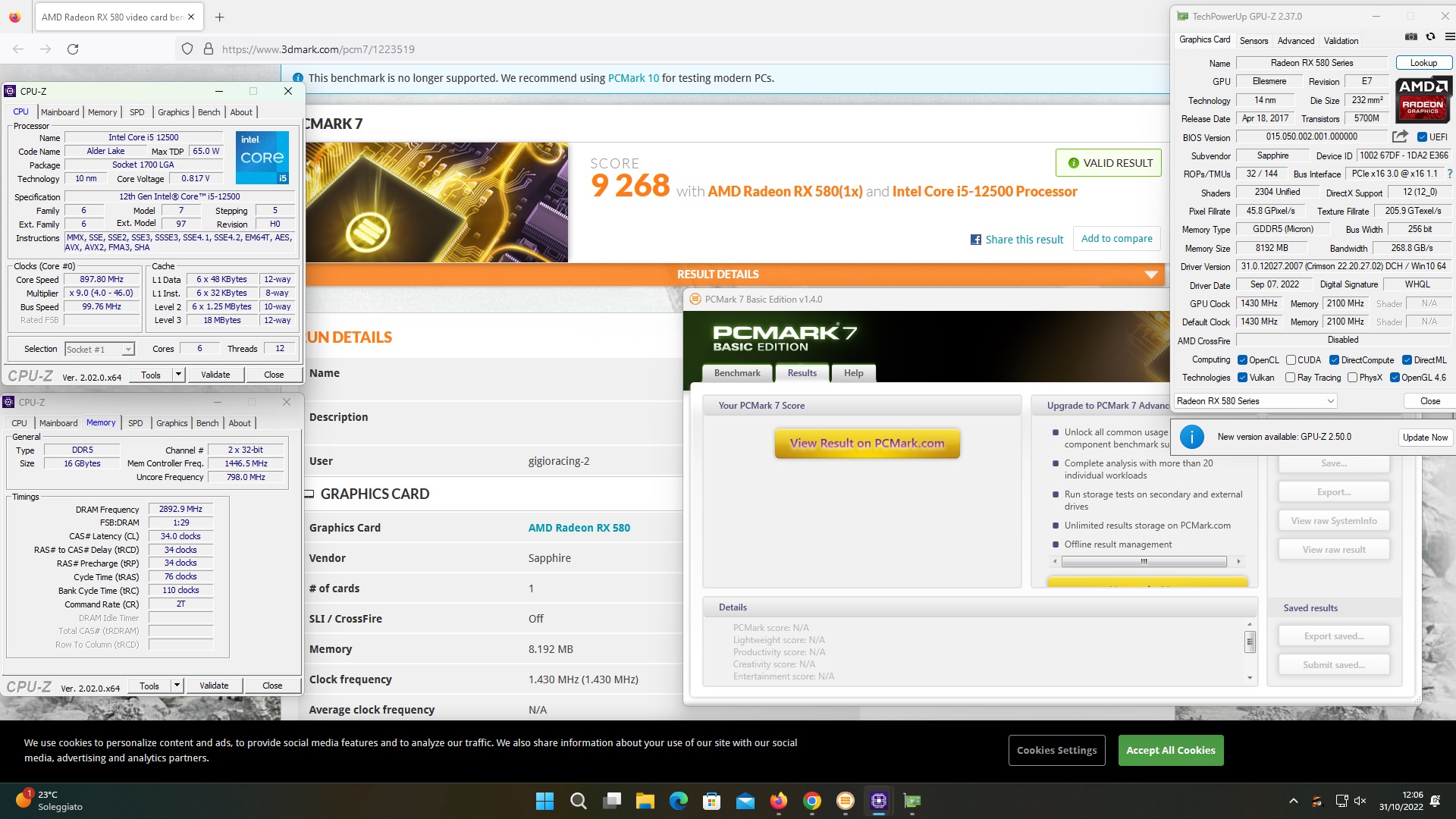Open Cookies Settings

click(x=1056, y=751)
